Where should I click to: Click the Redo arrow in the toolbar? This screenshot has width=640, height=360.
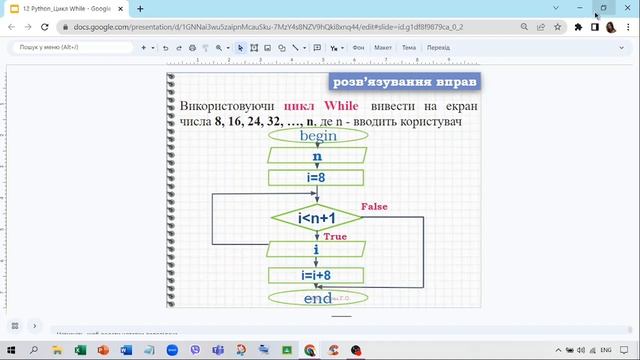[179, 48]
